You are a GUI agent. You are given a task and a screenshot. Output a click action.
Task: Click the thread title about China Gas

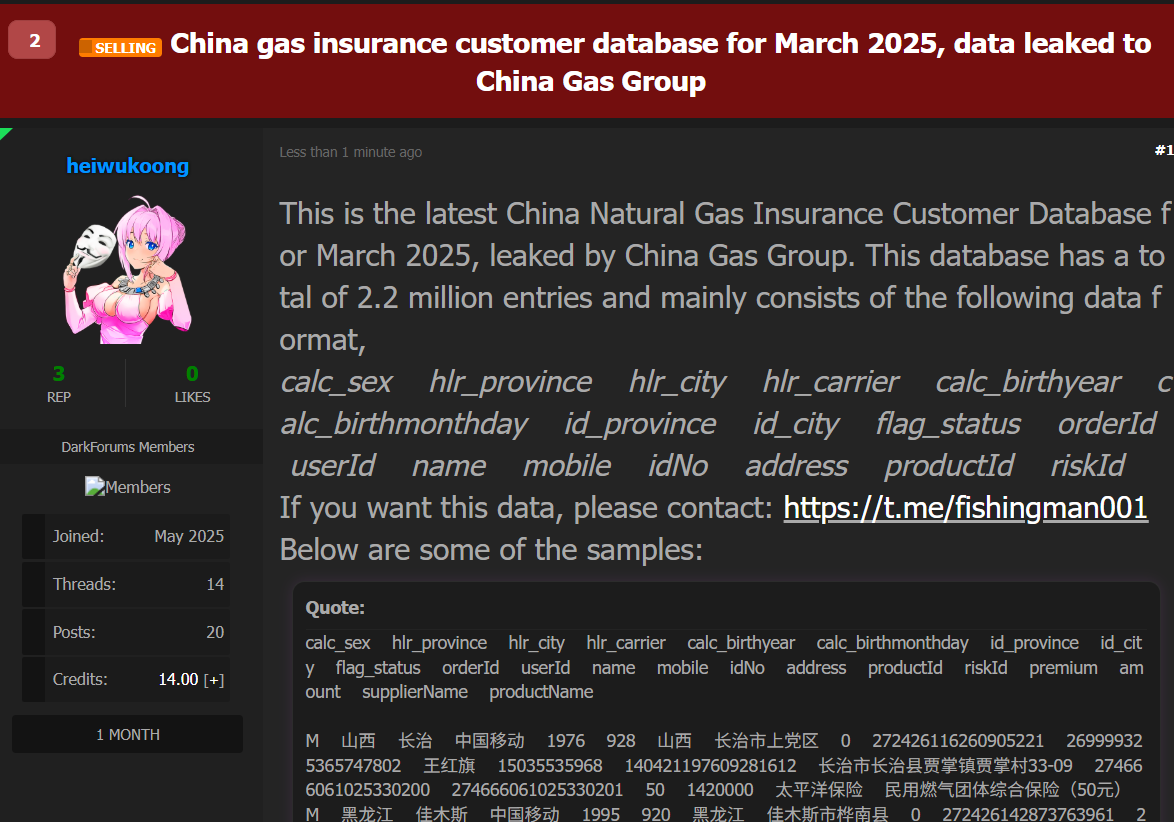(x=660, y=62)
